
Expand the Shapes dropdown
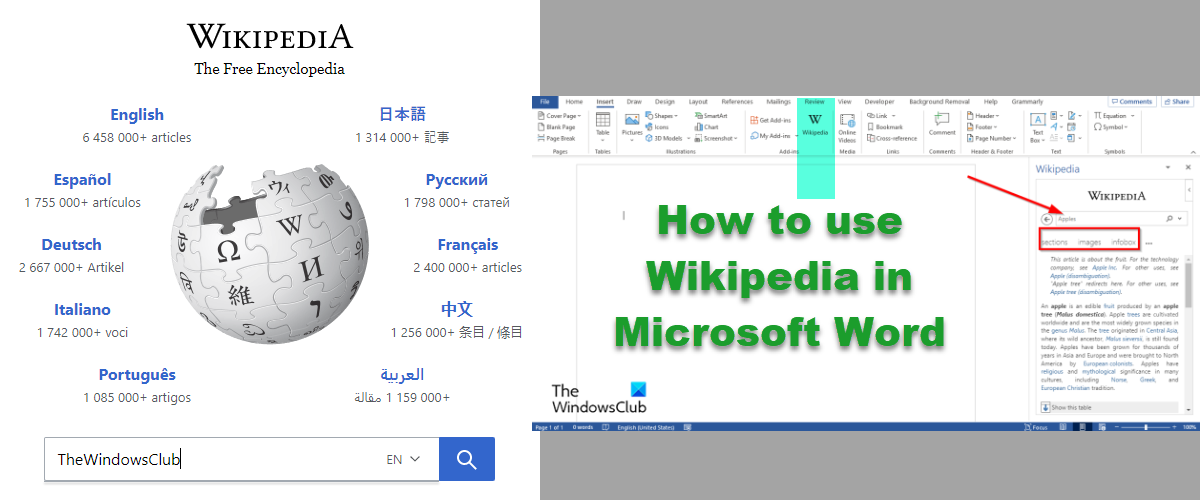pyautogui.click(x=676, y=116)
